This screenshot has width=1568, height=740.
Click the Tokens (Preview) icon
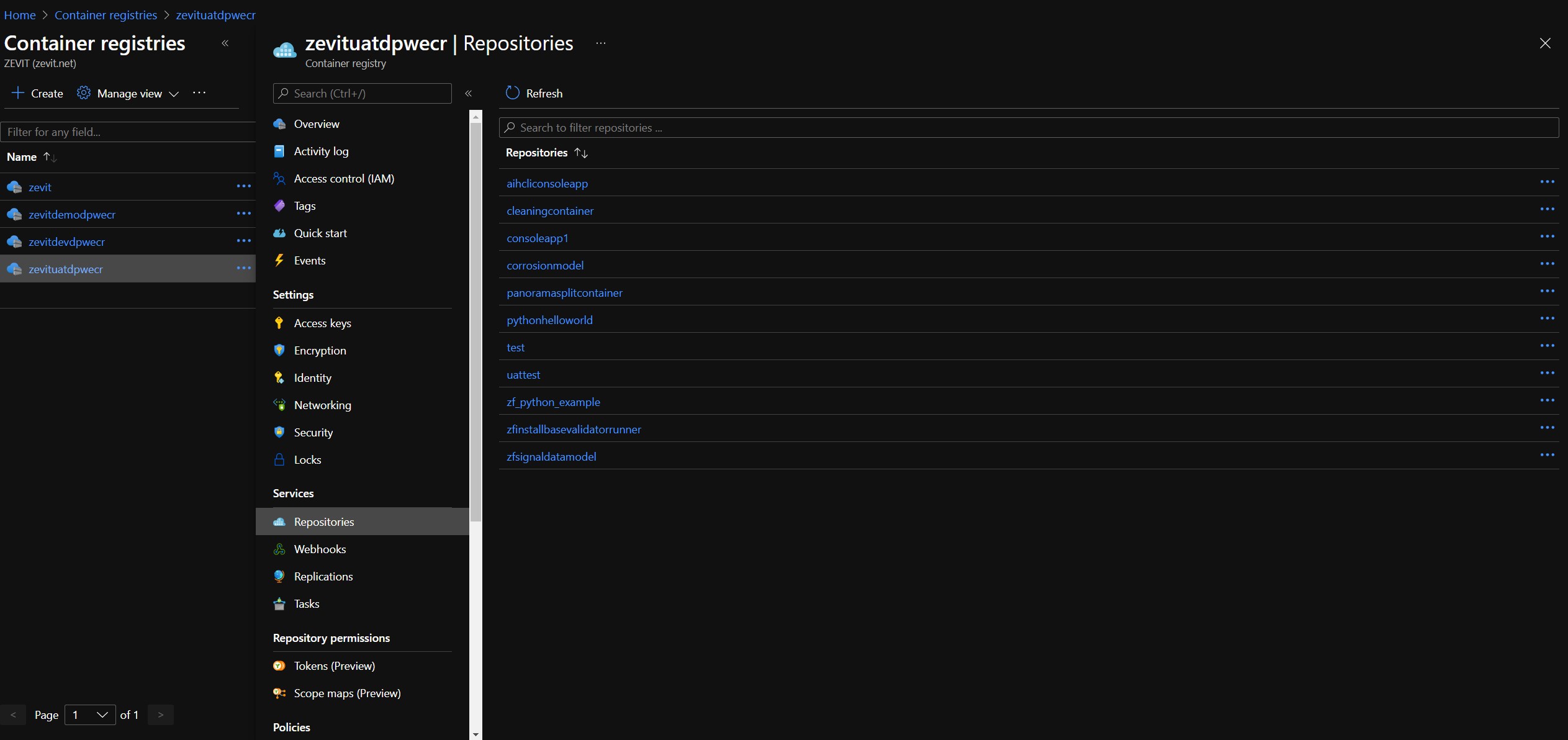(279, 666)
